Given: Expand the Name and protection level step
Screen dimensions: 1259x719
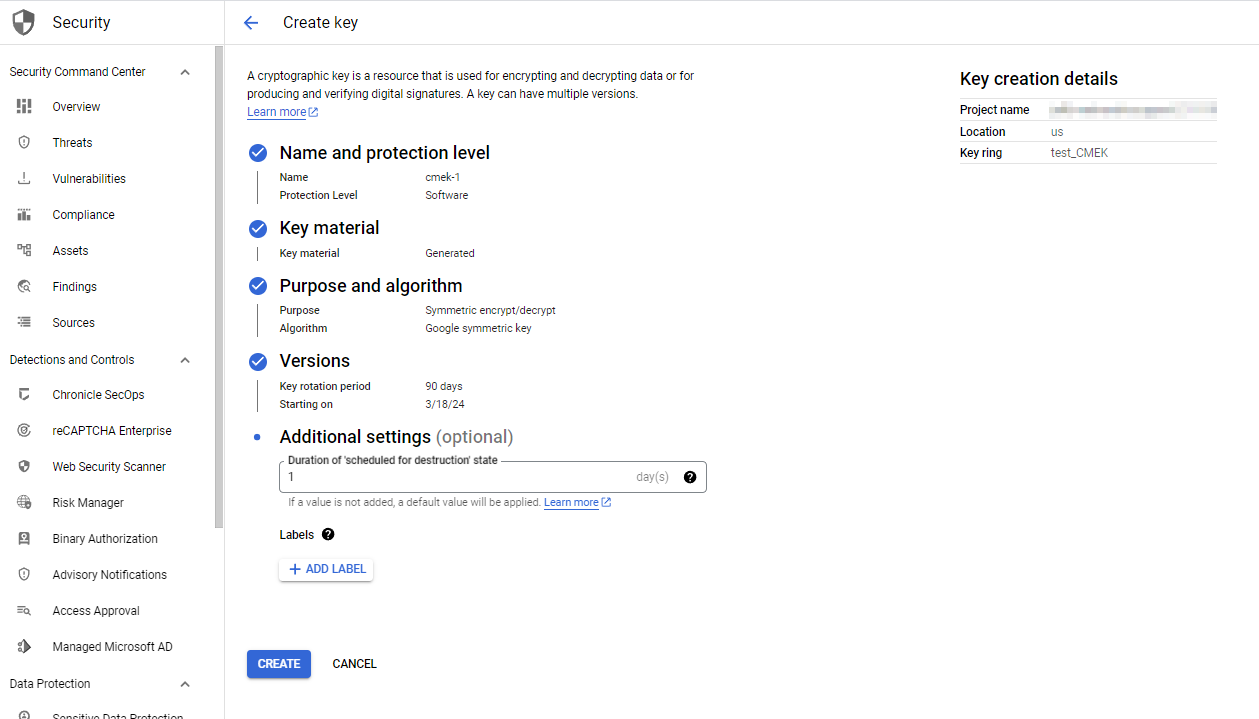Looking at the screenshot, I should tap(385, 153).
